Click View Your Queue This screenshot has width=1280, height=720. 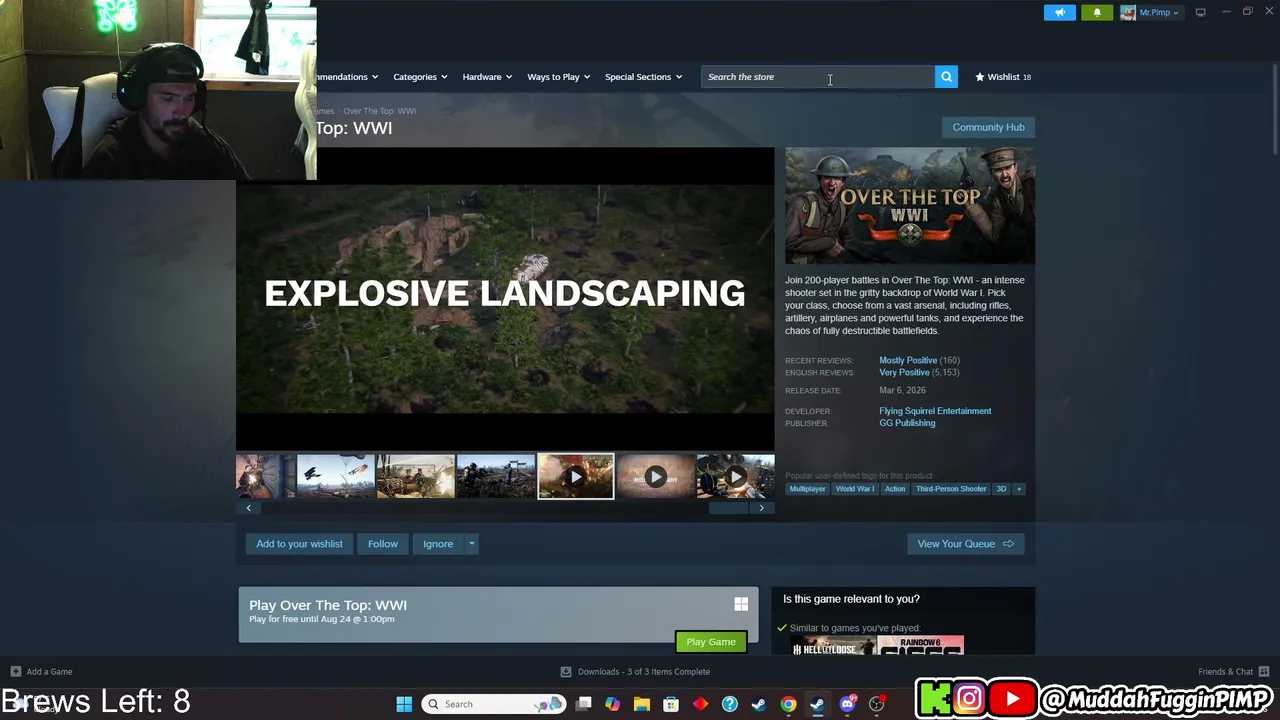point(966,544)
